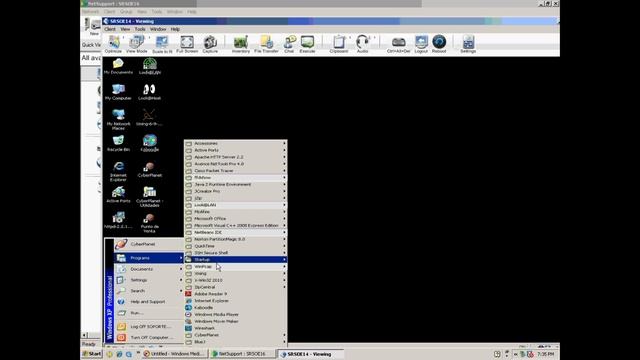Expand Search in the Start menu
Image resolution: width=640 pixels, height=360 pixels.
149,291
